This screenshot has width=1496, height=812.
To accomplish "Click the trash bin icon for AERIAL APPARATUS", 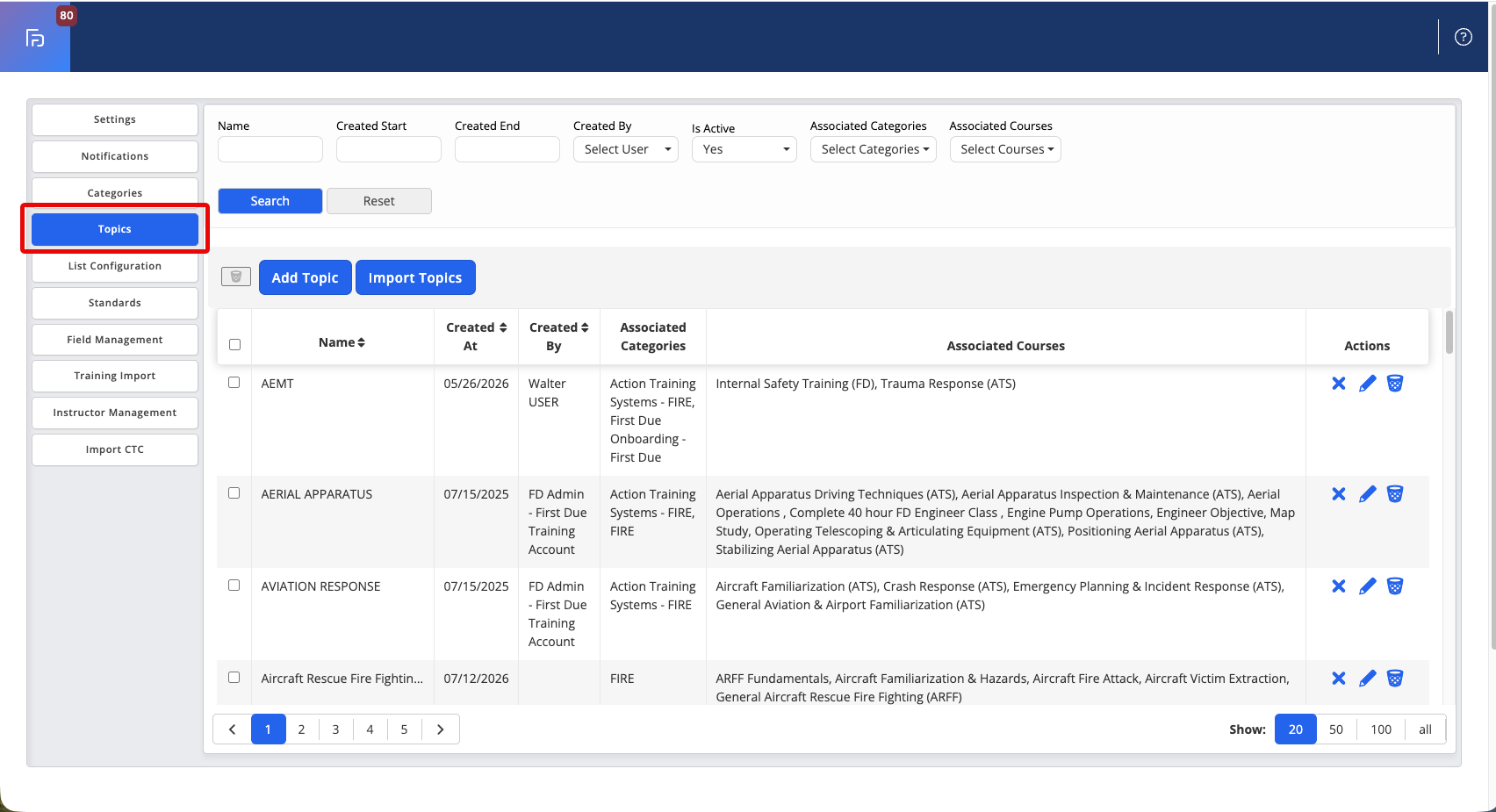I will (1395, 494).
